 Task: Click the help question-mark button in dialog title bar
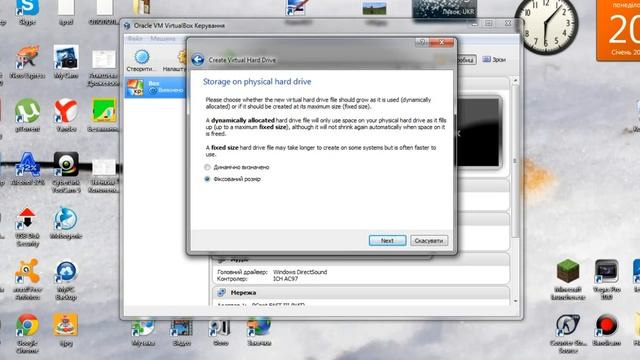422,42
